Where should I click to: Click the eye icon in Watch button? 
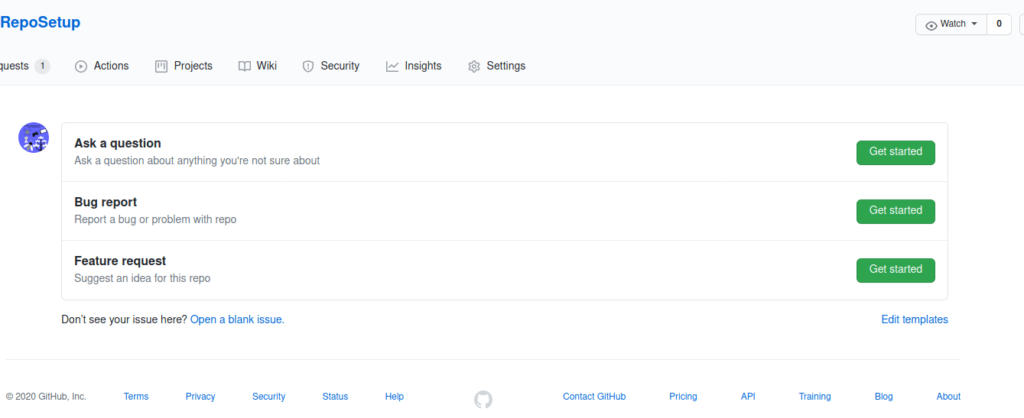(931, 25)
